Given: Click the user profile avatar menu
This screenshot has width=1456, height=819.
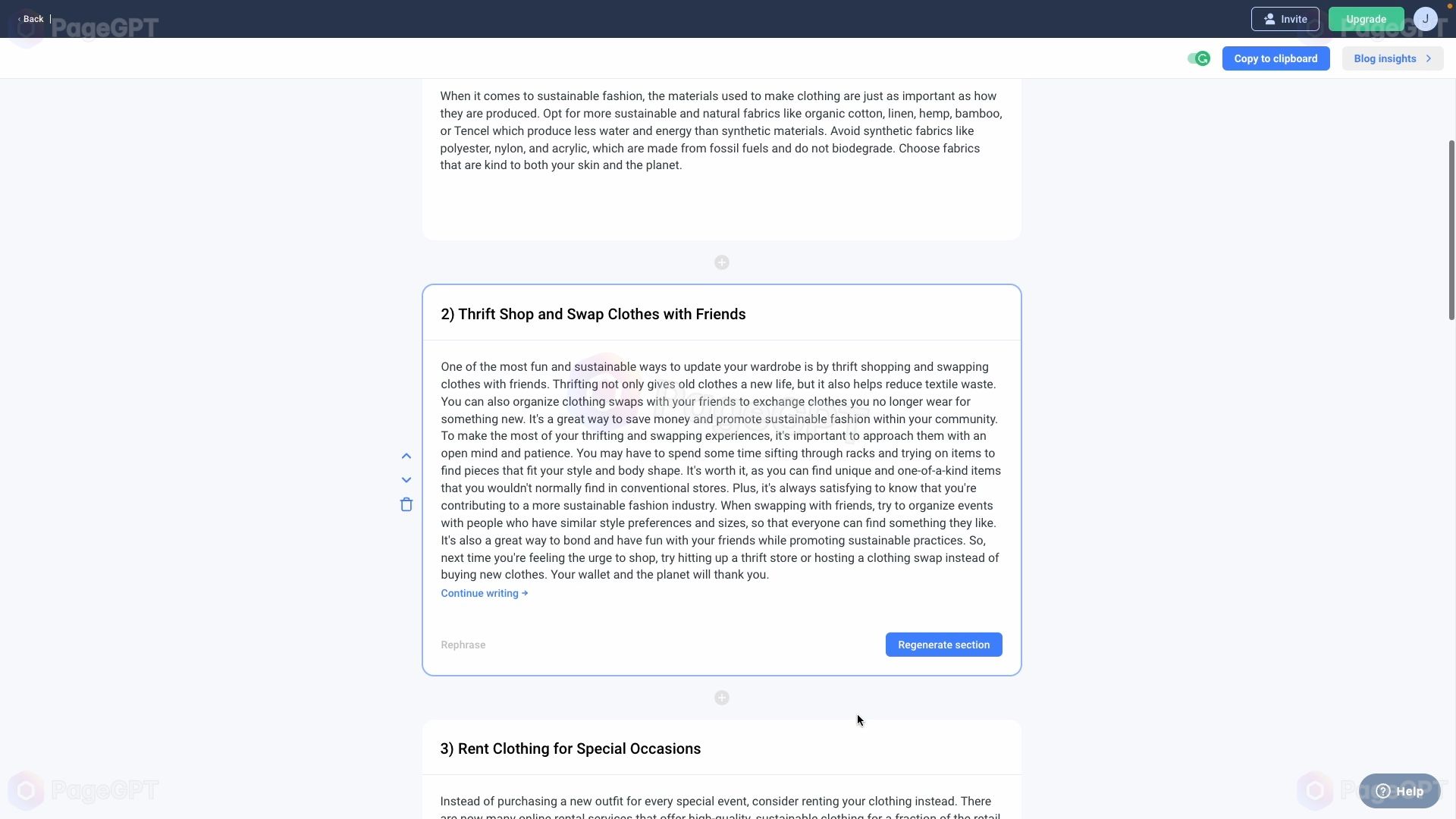Looking at the screenshot, I should pos(1427,18).
